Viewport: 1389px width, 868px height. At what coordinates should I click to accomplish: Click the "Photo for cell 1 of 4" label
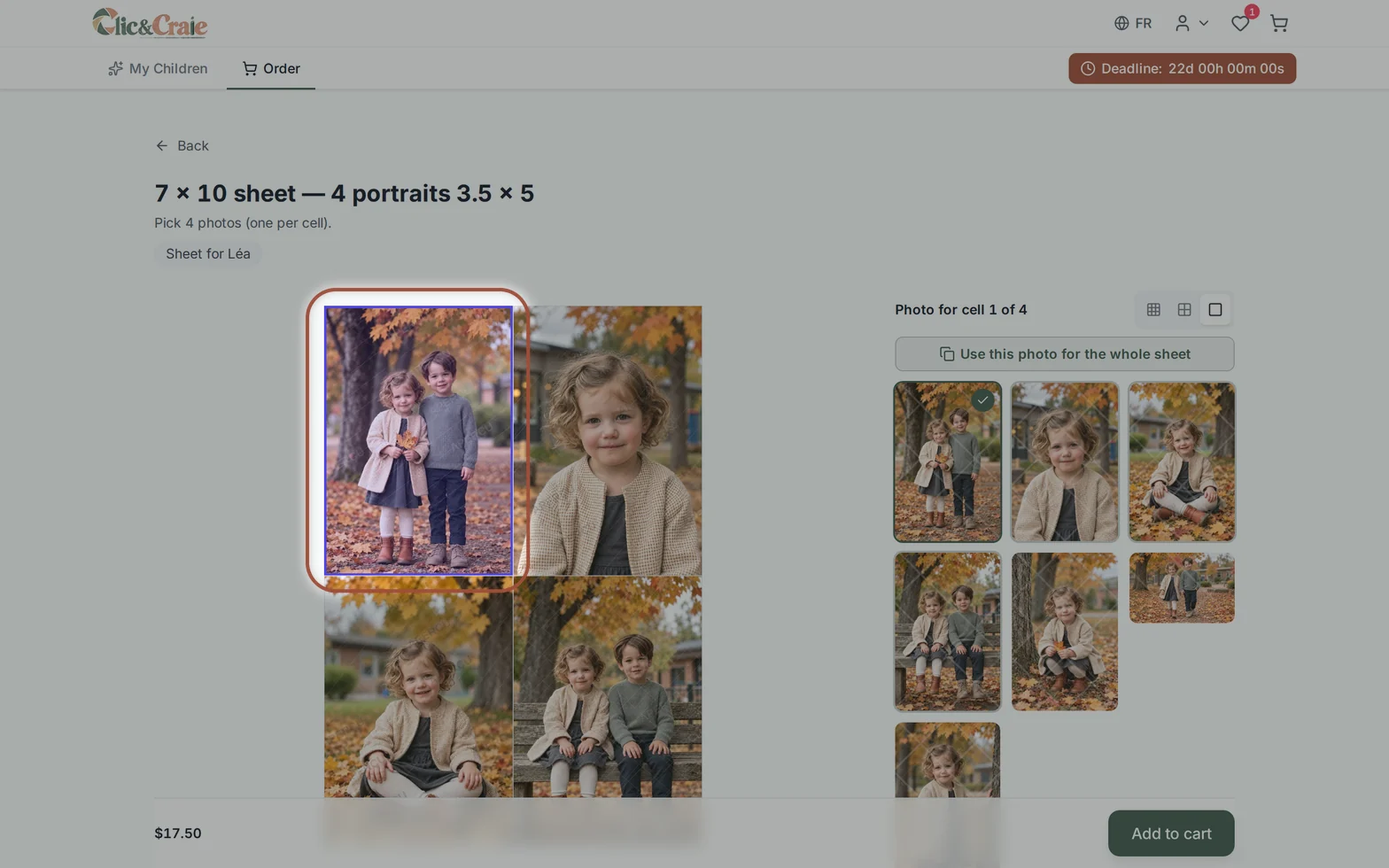(961, 309)
